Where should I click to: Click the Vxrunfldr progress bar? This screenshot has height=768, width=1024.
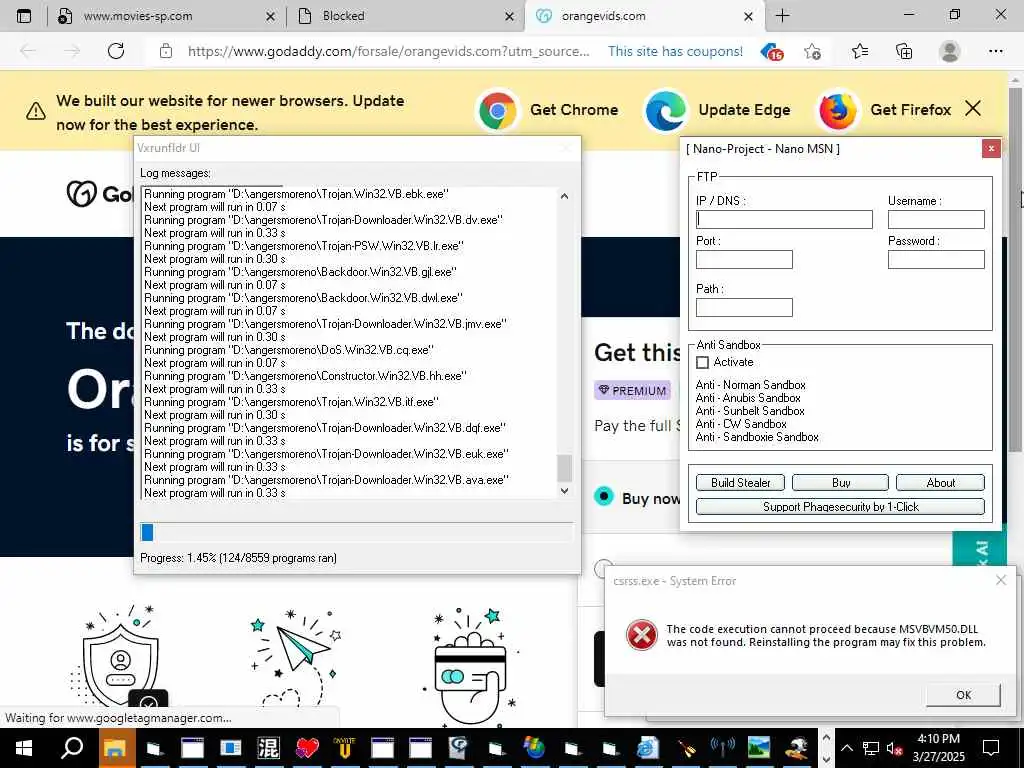357,532
